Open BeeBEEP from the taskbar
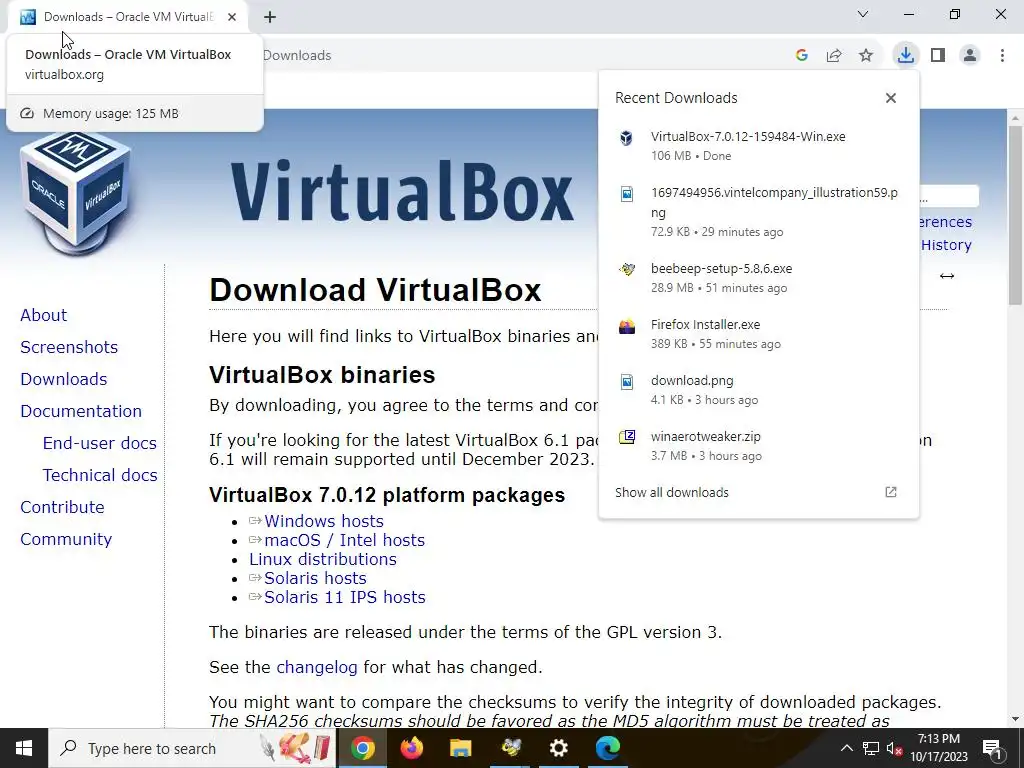 point(510,748)
